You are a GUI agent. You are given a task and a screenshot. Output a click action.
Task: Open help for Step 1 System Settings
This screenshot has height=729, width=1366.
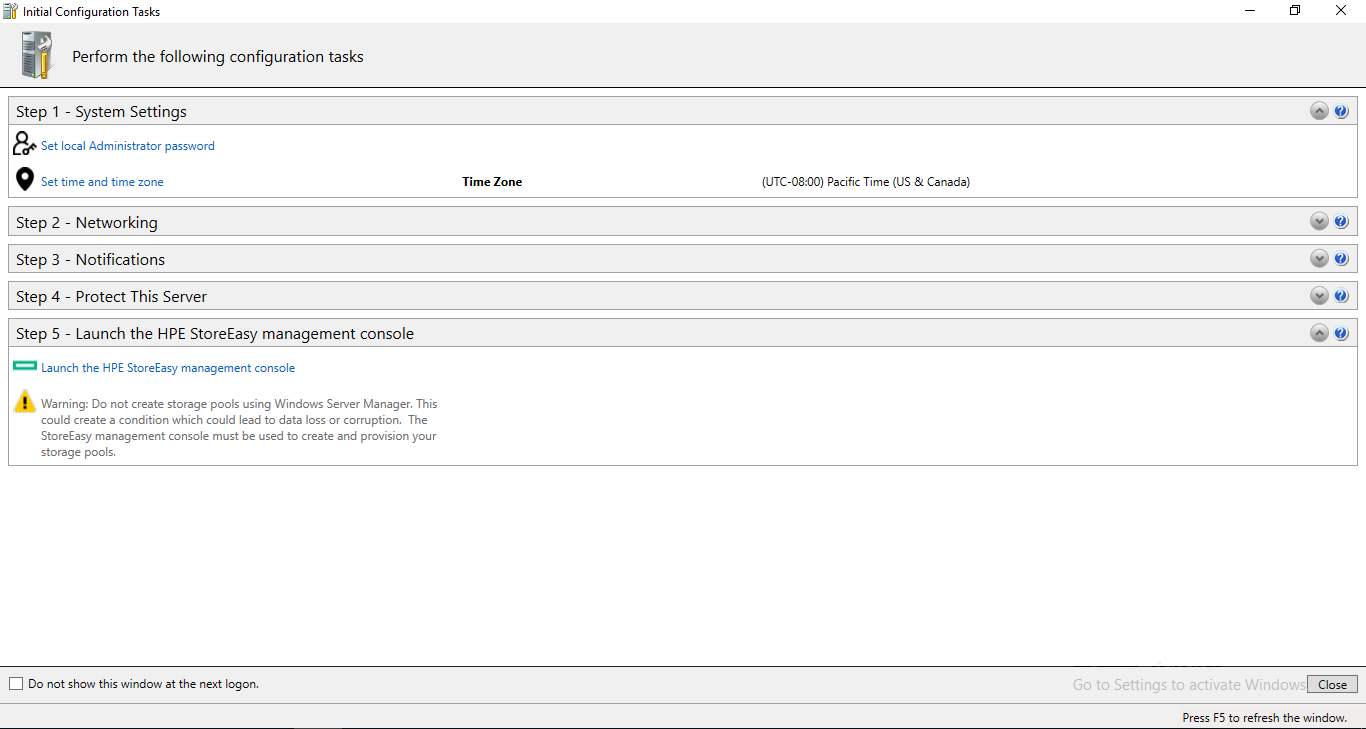tap(1341, 111)
